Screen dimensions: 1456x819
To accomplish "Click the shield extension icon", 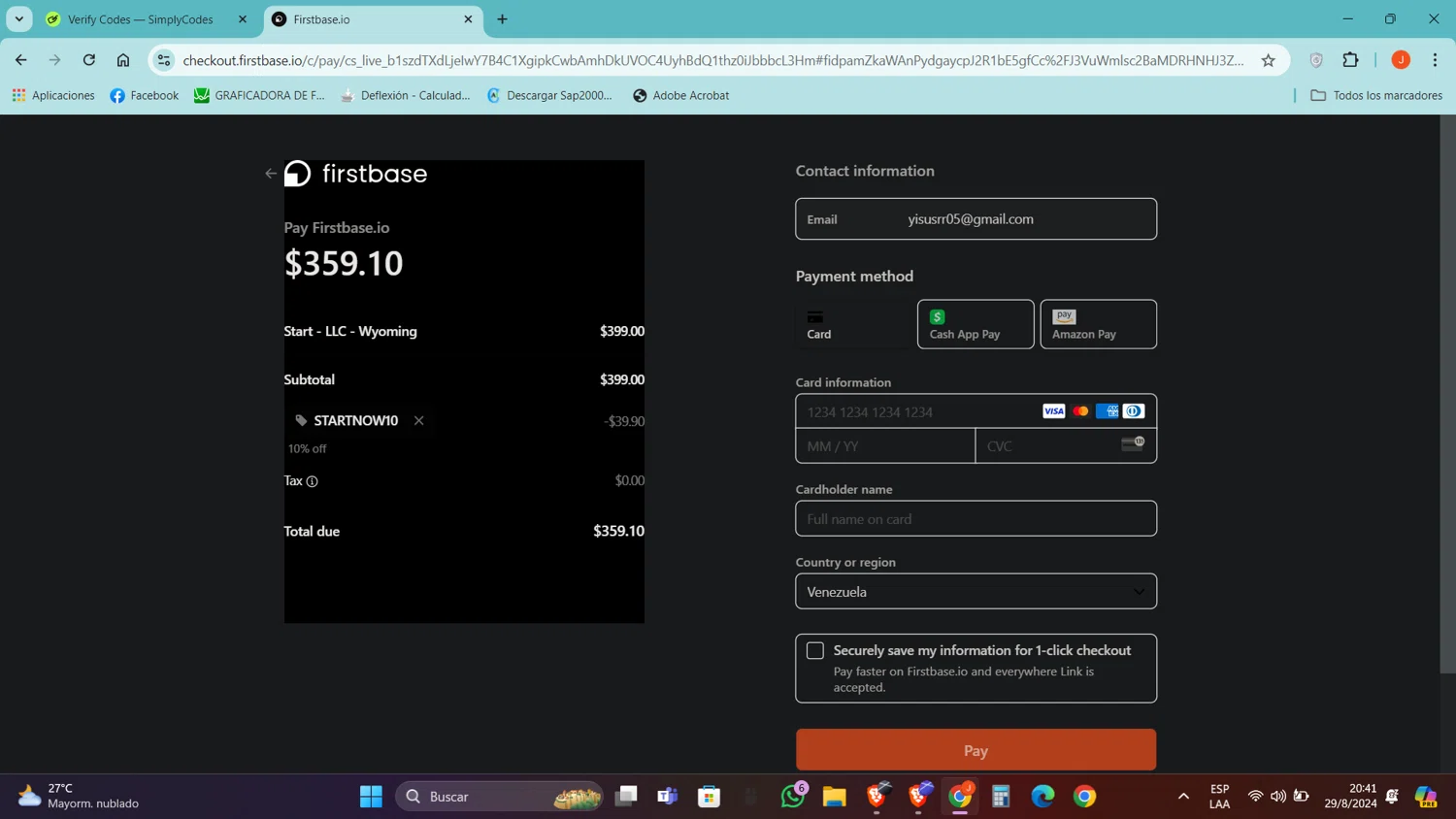I will coord(1316,60).
